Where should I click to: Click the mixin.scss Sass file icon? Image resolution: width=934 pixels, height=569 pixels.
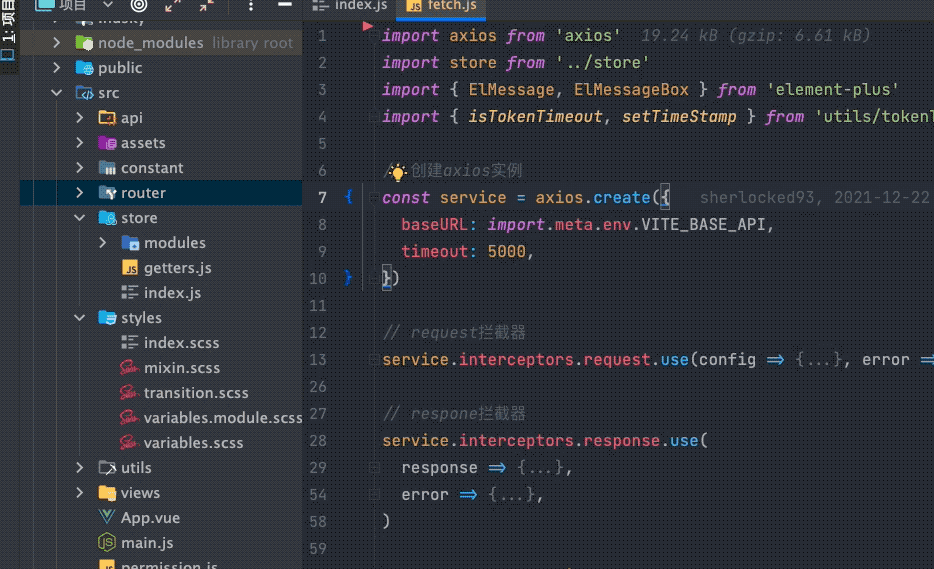point(129,368)
